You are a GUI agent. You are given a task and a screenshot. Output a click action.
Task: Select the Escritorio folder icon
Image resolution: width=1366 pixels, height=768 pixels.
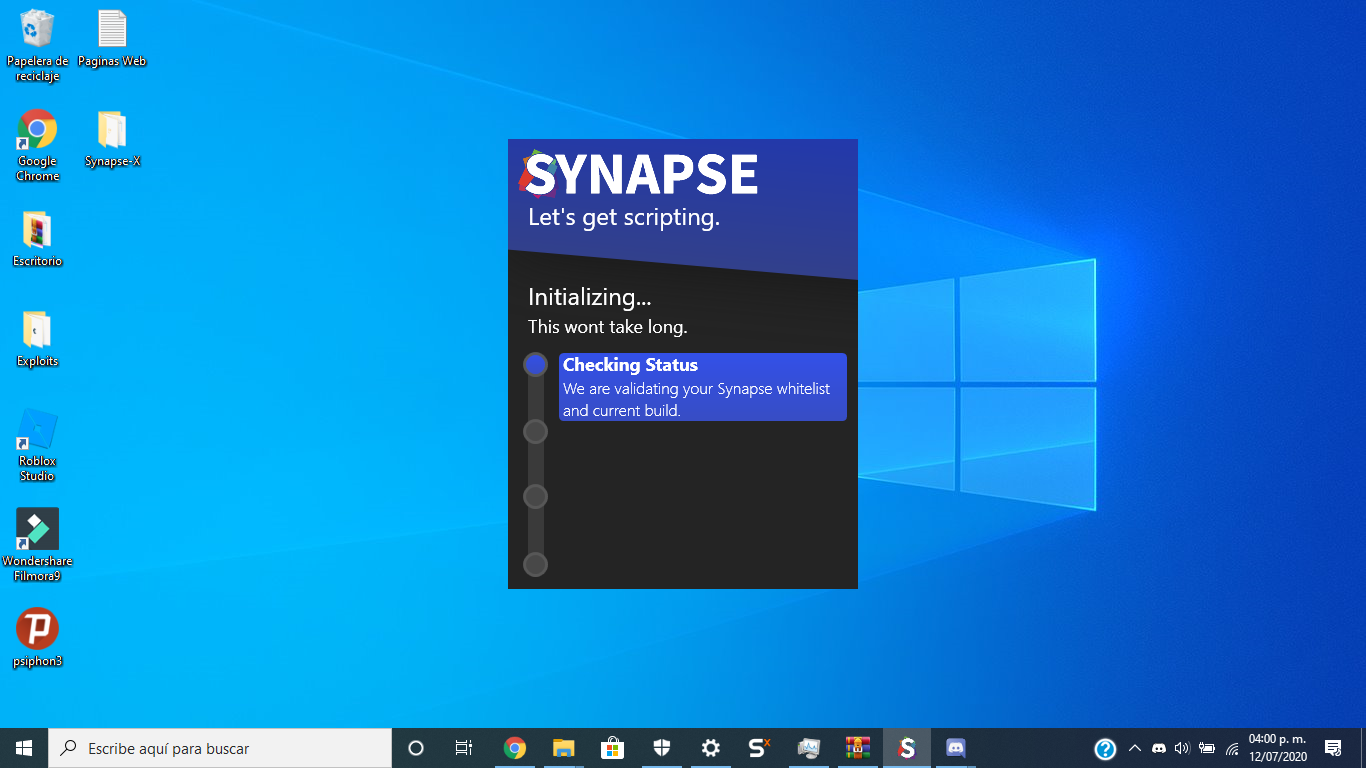[x=37, y=238]
